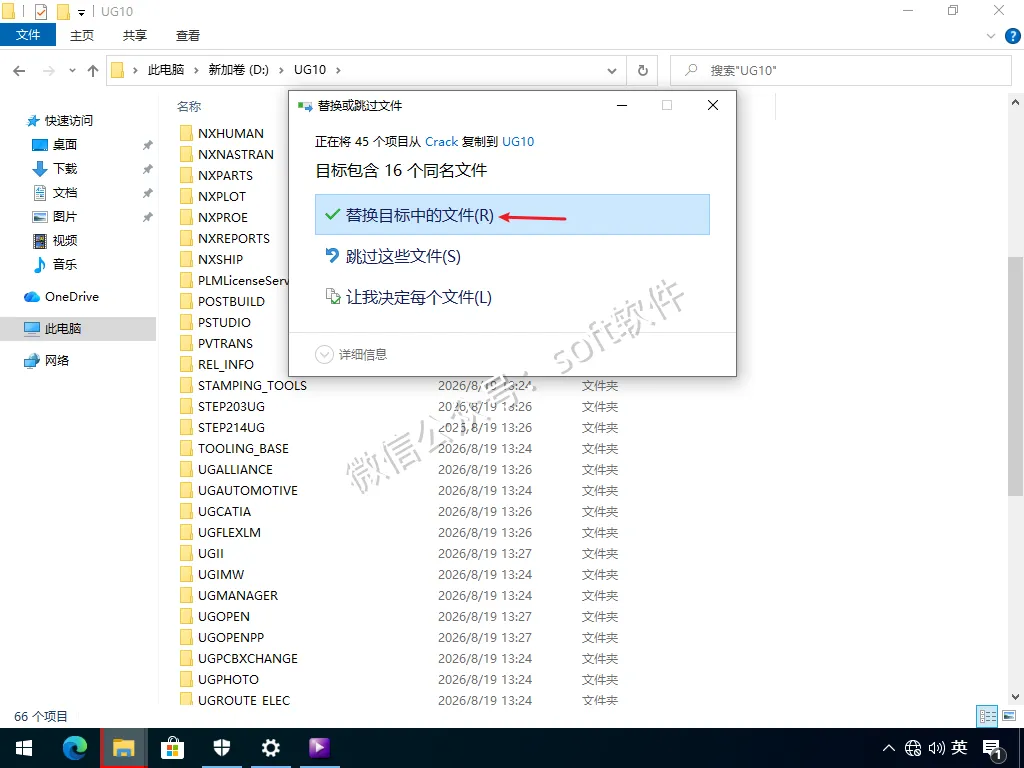
Task: Select the NXNASTRAN folder icon
Action: point(186,154)
